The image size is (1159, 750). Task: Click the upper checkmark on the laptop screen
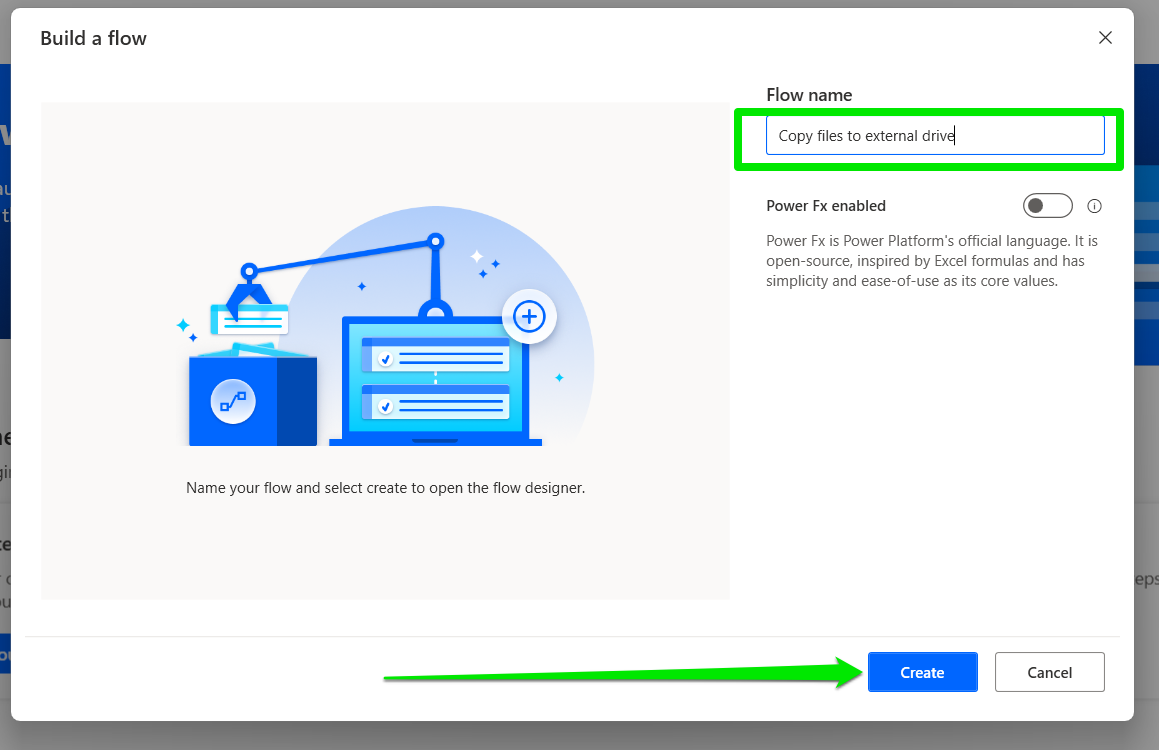pos(385,360)
